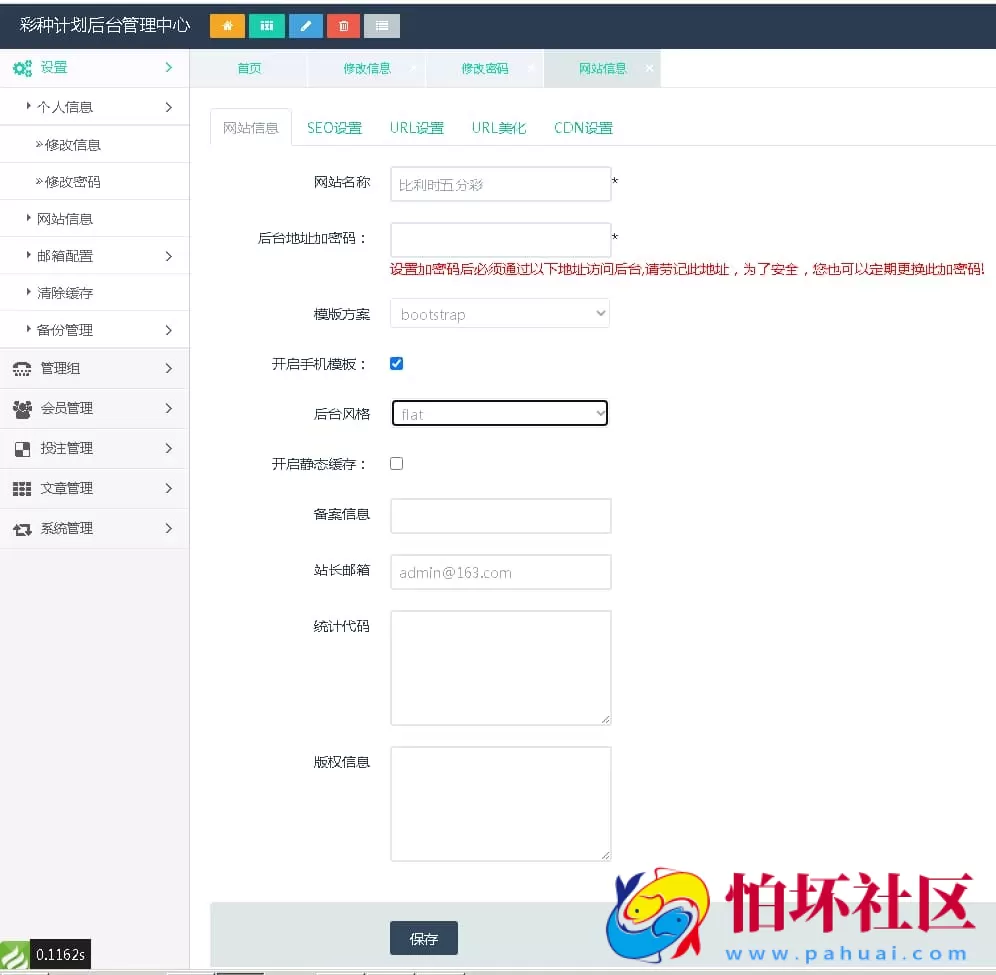Click the 设置 gear icon in sidebar
Screen dimensions: 996x975
[22, 67]
